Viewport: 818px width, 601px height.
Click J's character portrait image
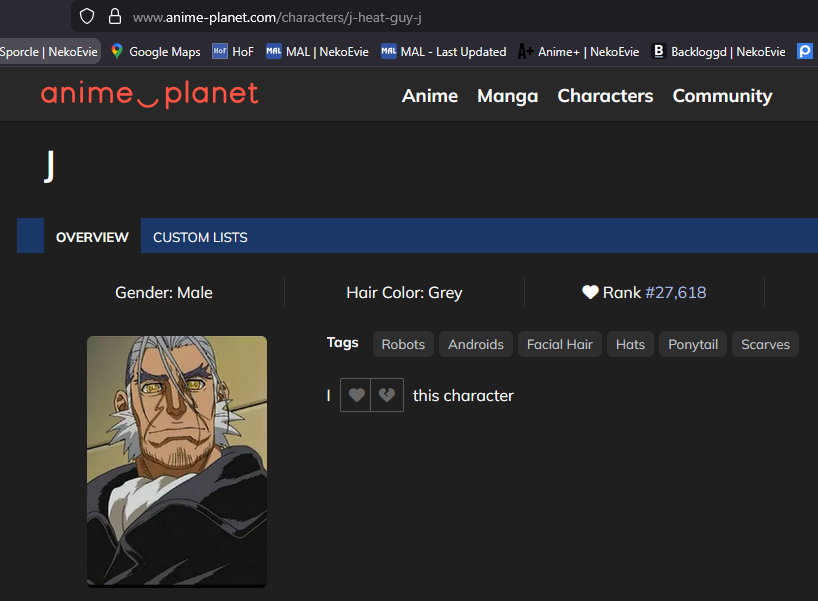tap(177, 461)
